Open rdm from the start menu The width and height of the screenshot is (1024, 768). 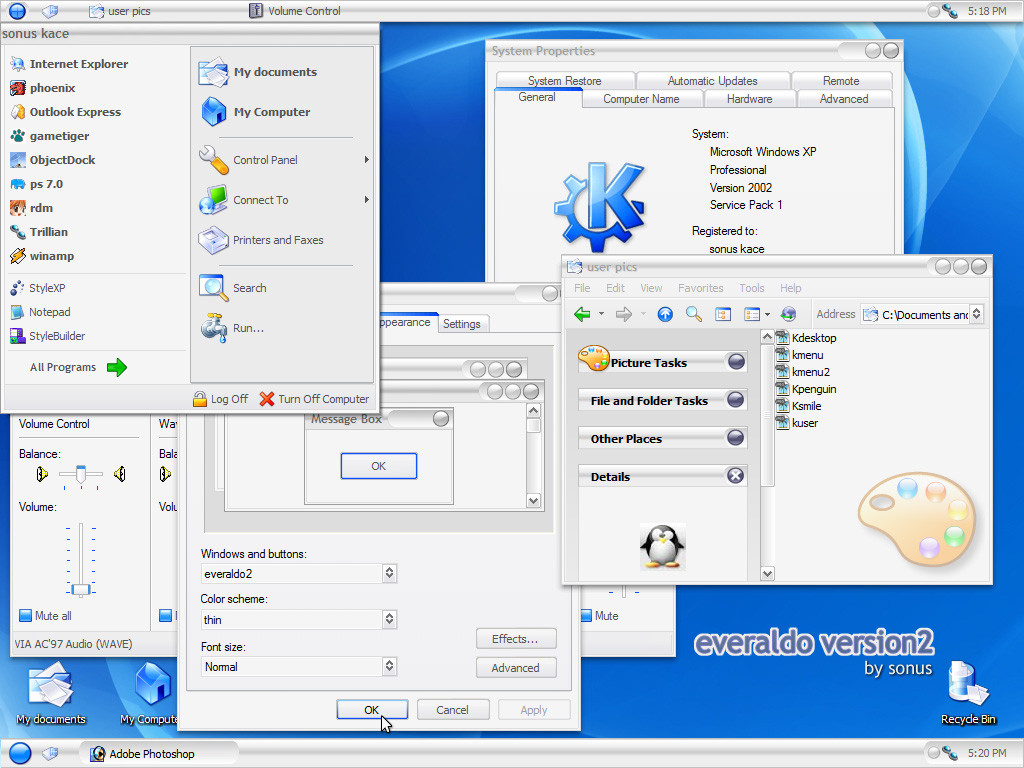tap(31, 208)
